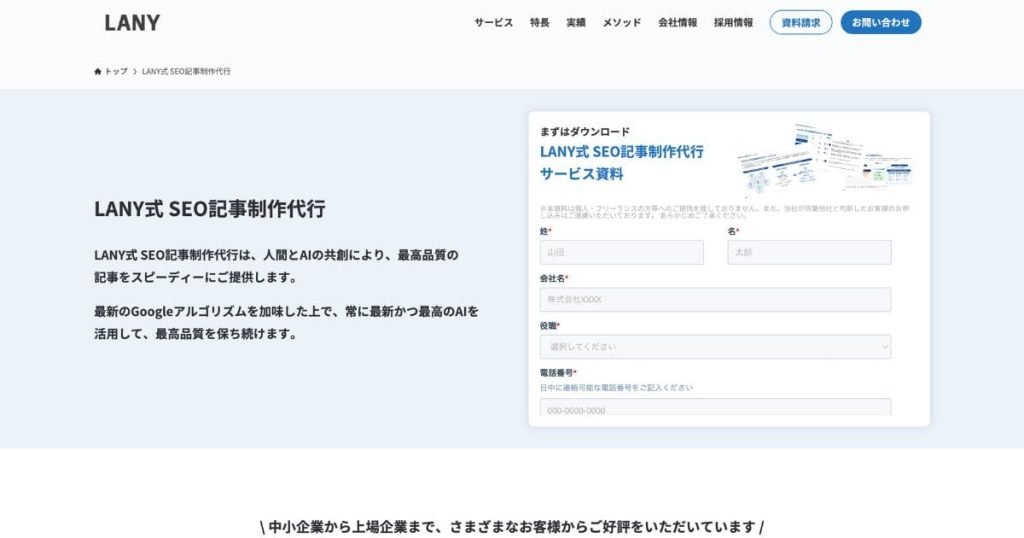Click the home icon in breadcrumb

(x=98, y=71)
